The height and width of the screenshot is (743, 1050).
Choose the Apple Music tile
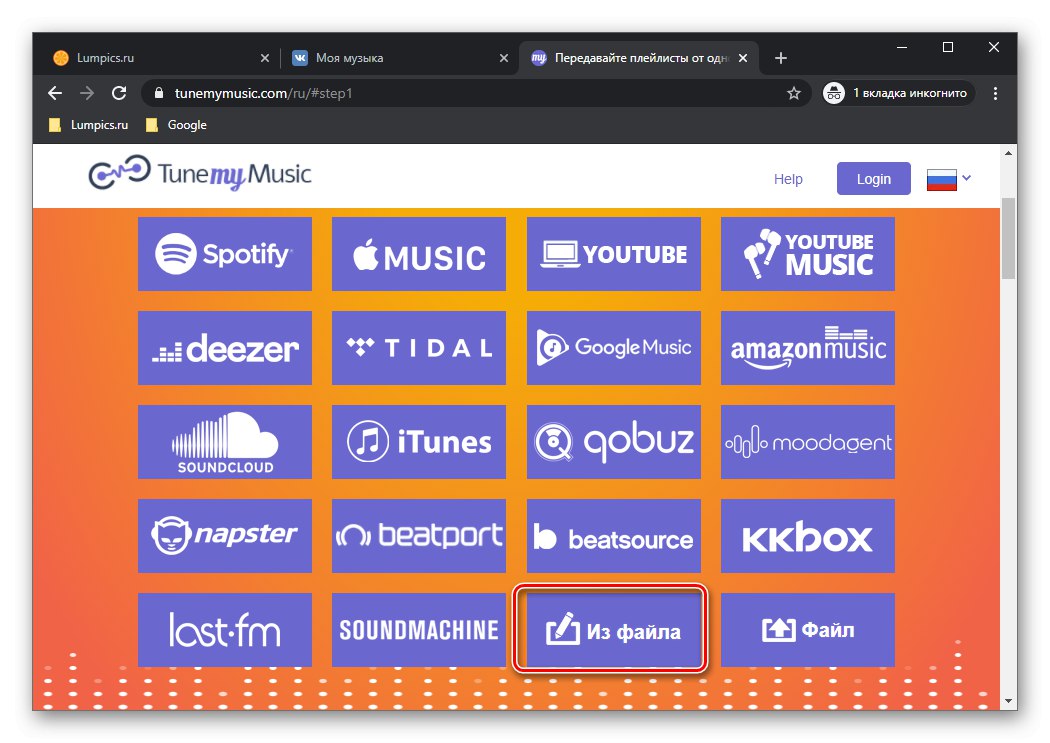coord(419,254)
